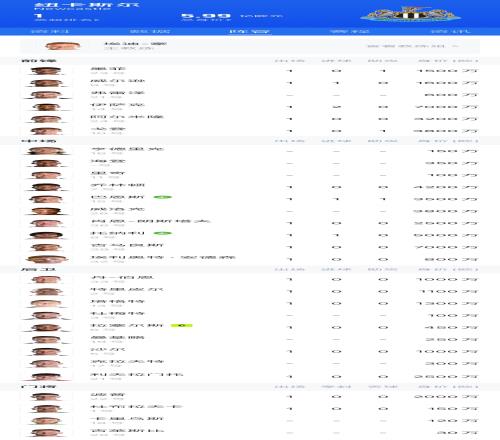
Task: Open the squad filter on the coach row
Action: click(413, 46)
